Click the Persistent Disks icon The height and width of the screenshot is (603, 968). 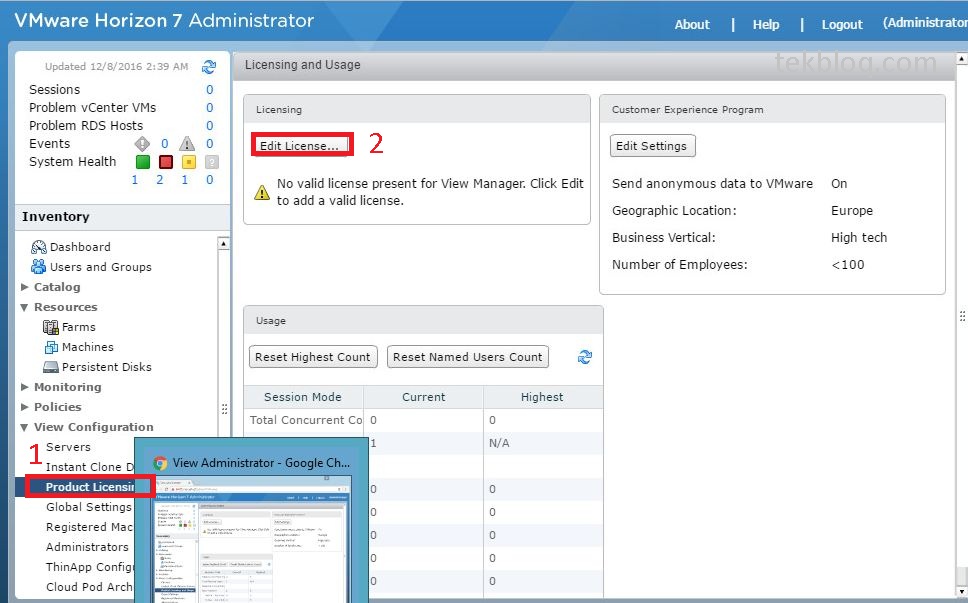pyautogui.click(x=51, y=367)
